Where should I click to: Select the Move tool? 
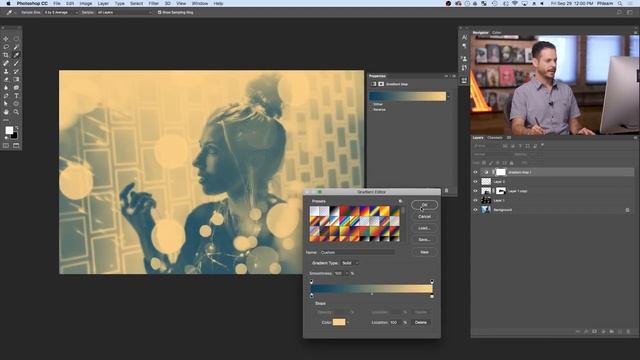6,39
